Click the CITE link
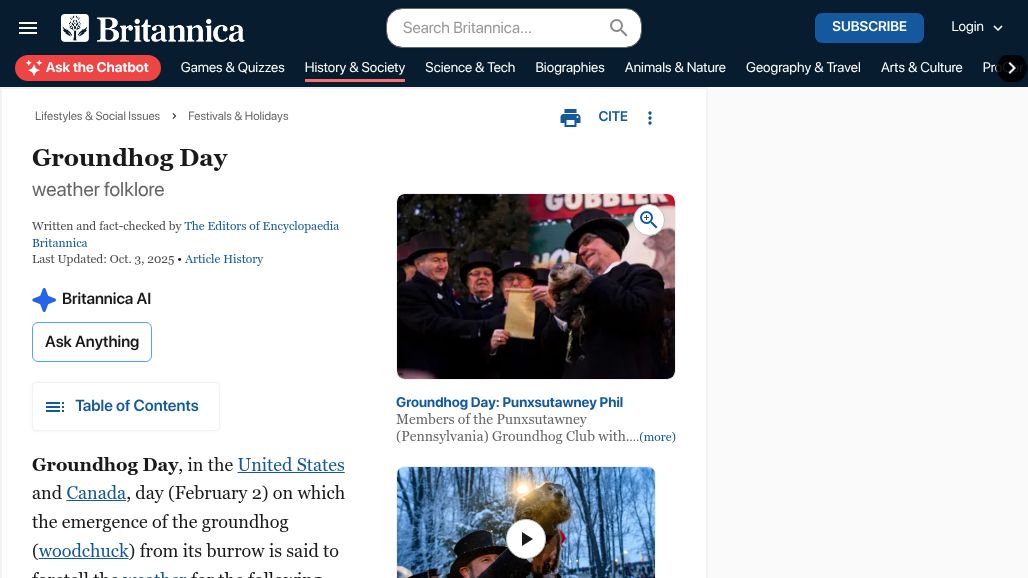This screenshot has width=1028, height=578. click(613, 117)
